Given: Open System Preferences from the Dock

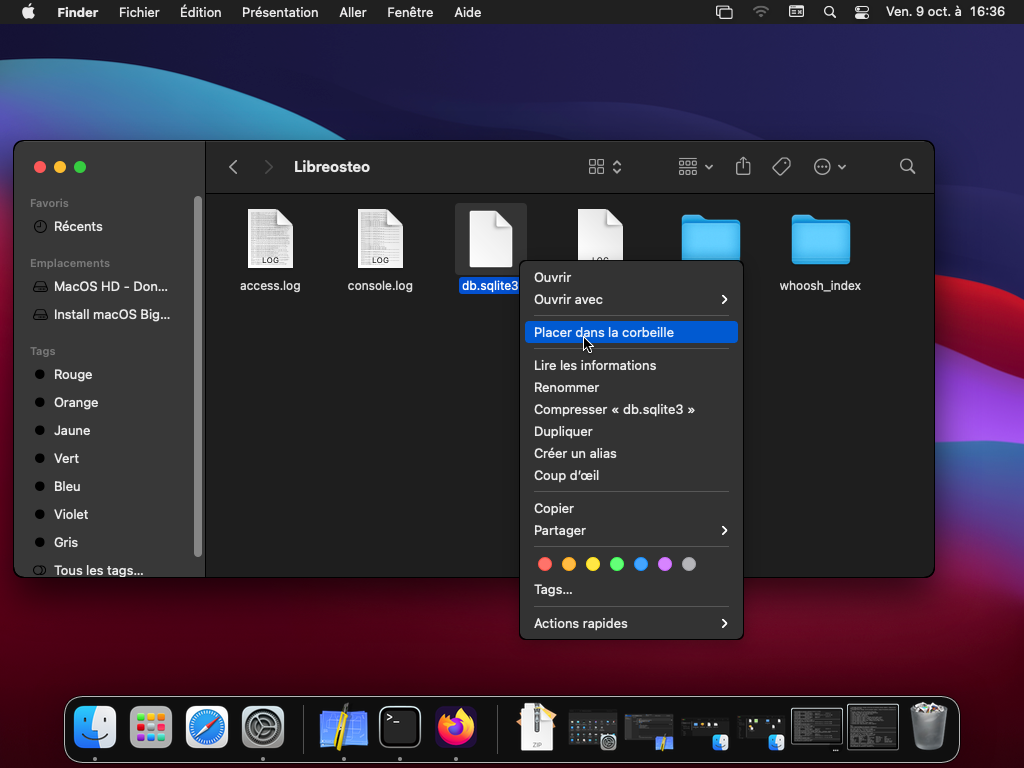Looking at the screenshot, I should click(263, 727).
